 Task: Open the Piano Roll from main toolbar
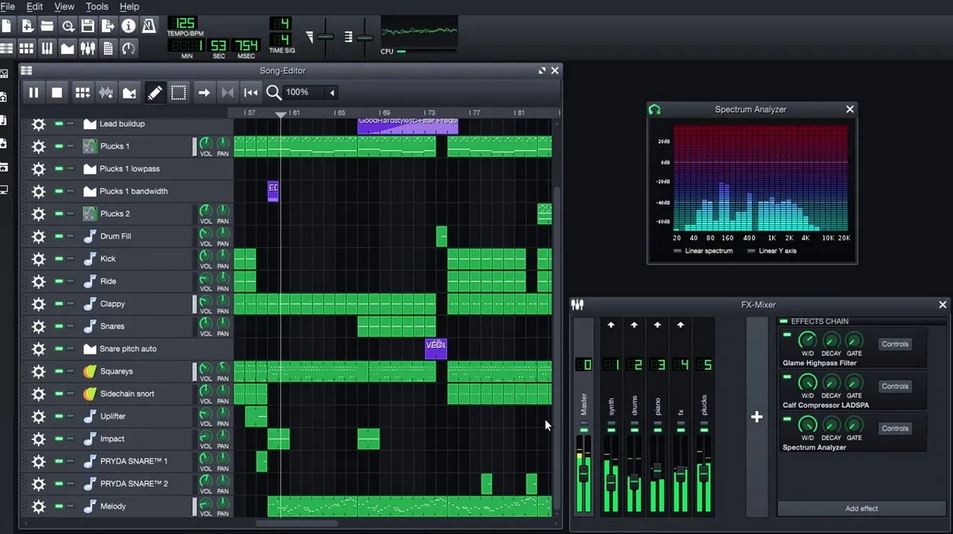47,48
